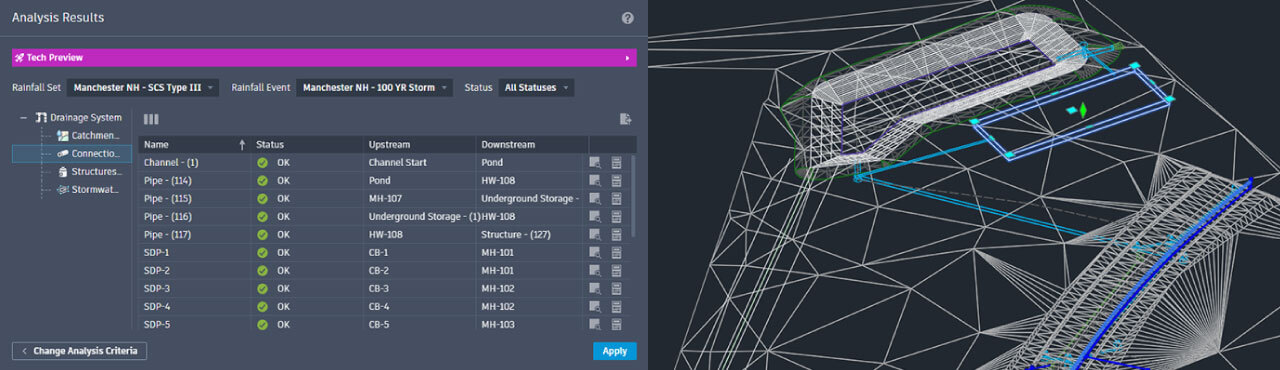The image size is (1280, 370).
Task: Click the Channel Start upstream cell
Action: [419, 162]
